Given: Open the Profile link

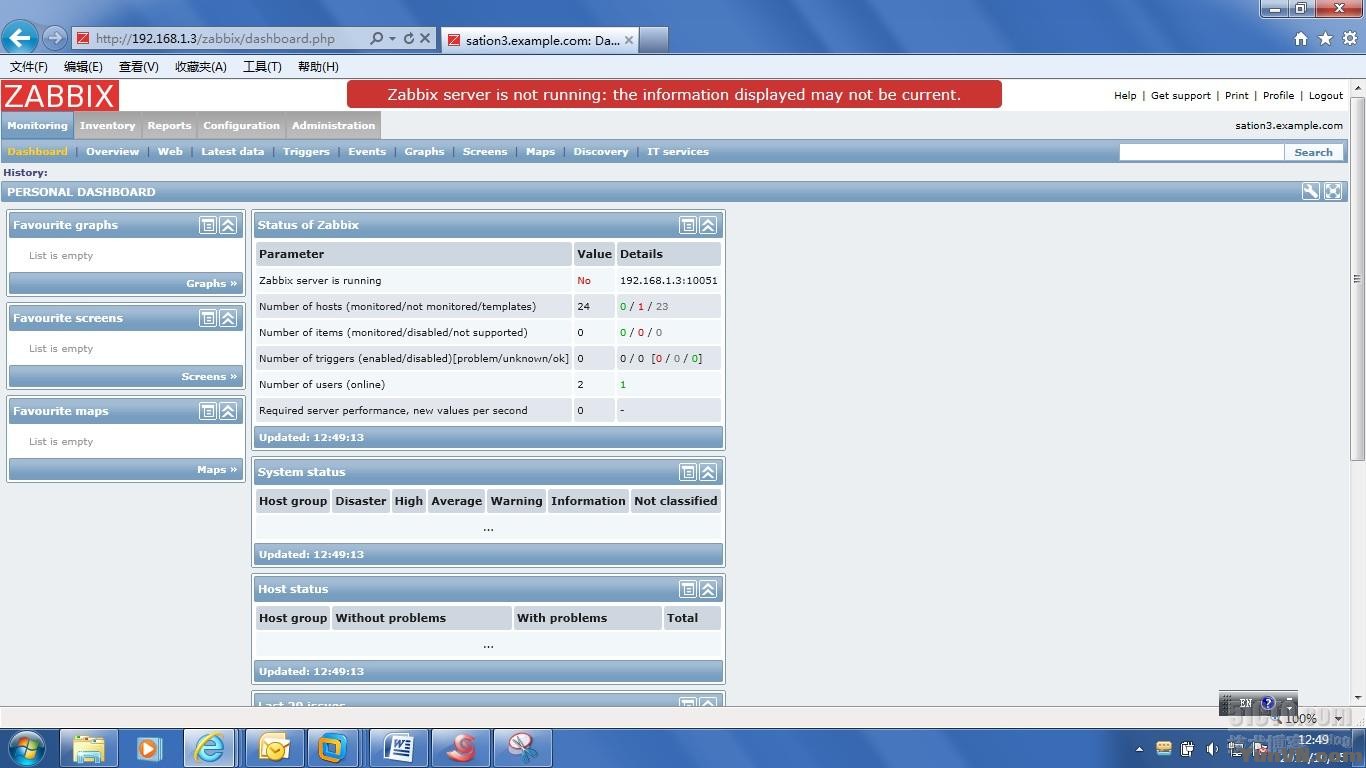Looking at the screenshot, I should click(1278, 96).
